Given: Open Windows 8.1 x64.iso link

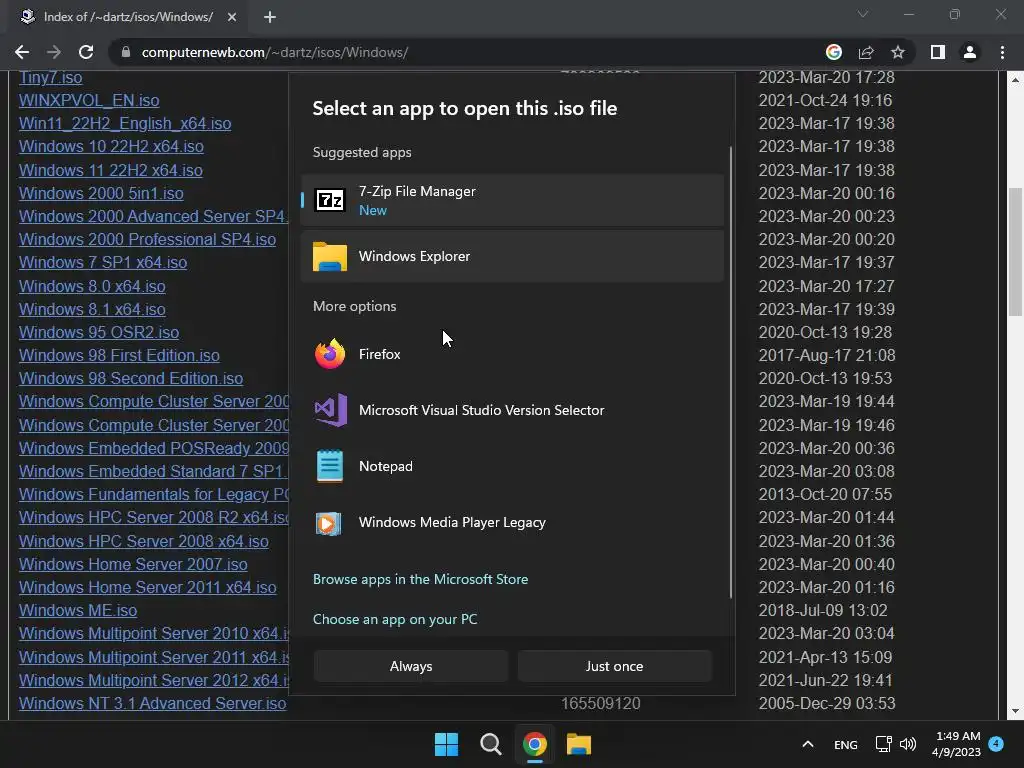Looking at the screenshot, I should pos(92,309).
